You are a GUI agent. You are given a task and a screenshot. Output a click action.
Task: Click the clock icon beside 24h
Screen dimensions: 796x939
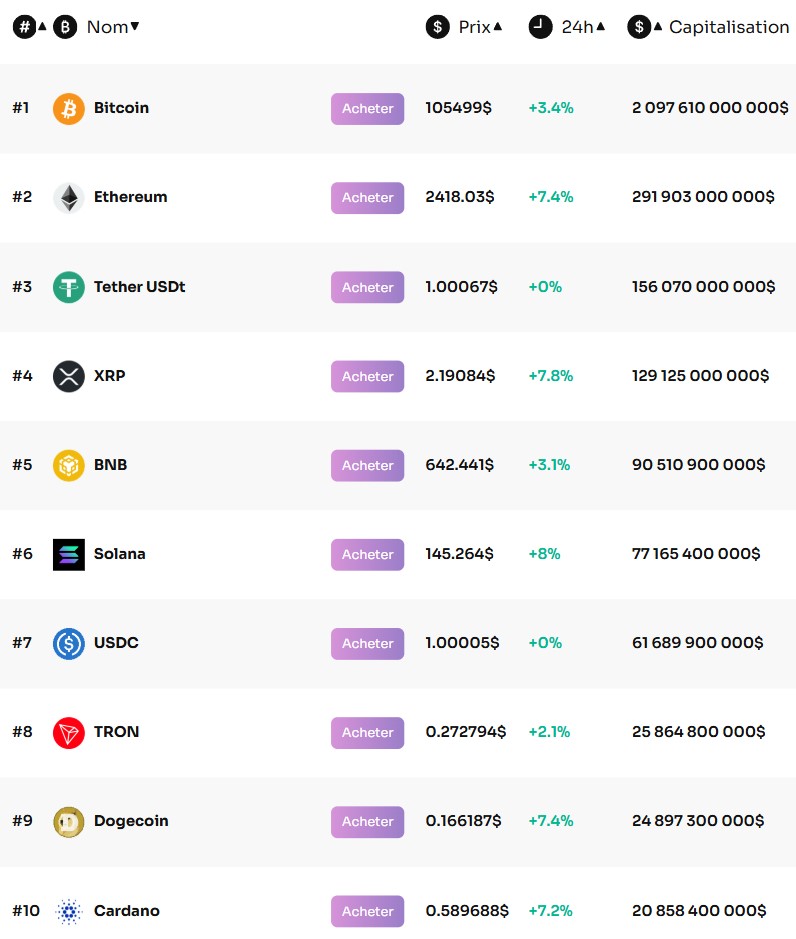(x=541, y=26)
